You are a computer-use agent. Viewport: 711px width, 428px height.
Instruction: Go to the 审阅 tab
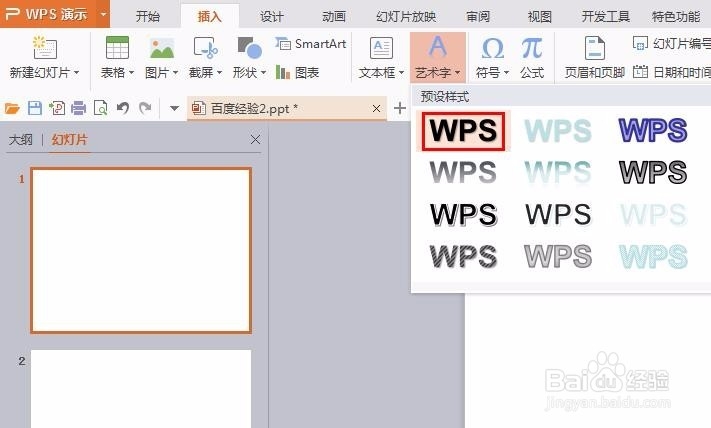tap(478, 17)
